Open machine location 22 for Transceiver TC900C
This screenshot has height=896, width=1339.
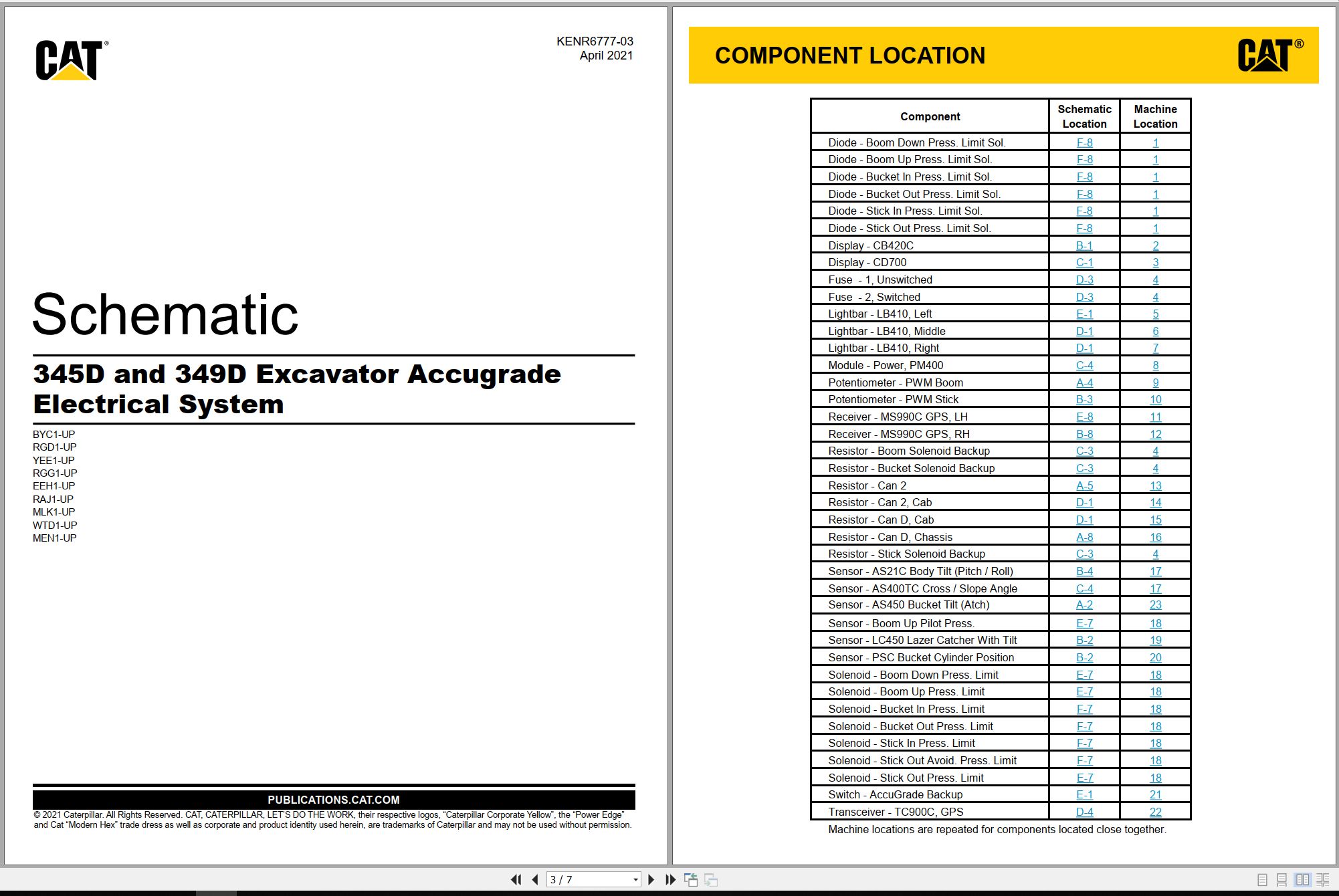point(1155,812)
